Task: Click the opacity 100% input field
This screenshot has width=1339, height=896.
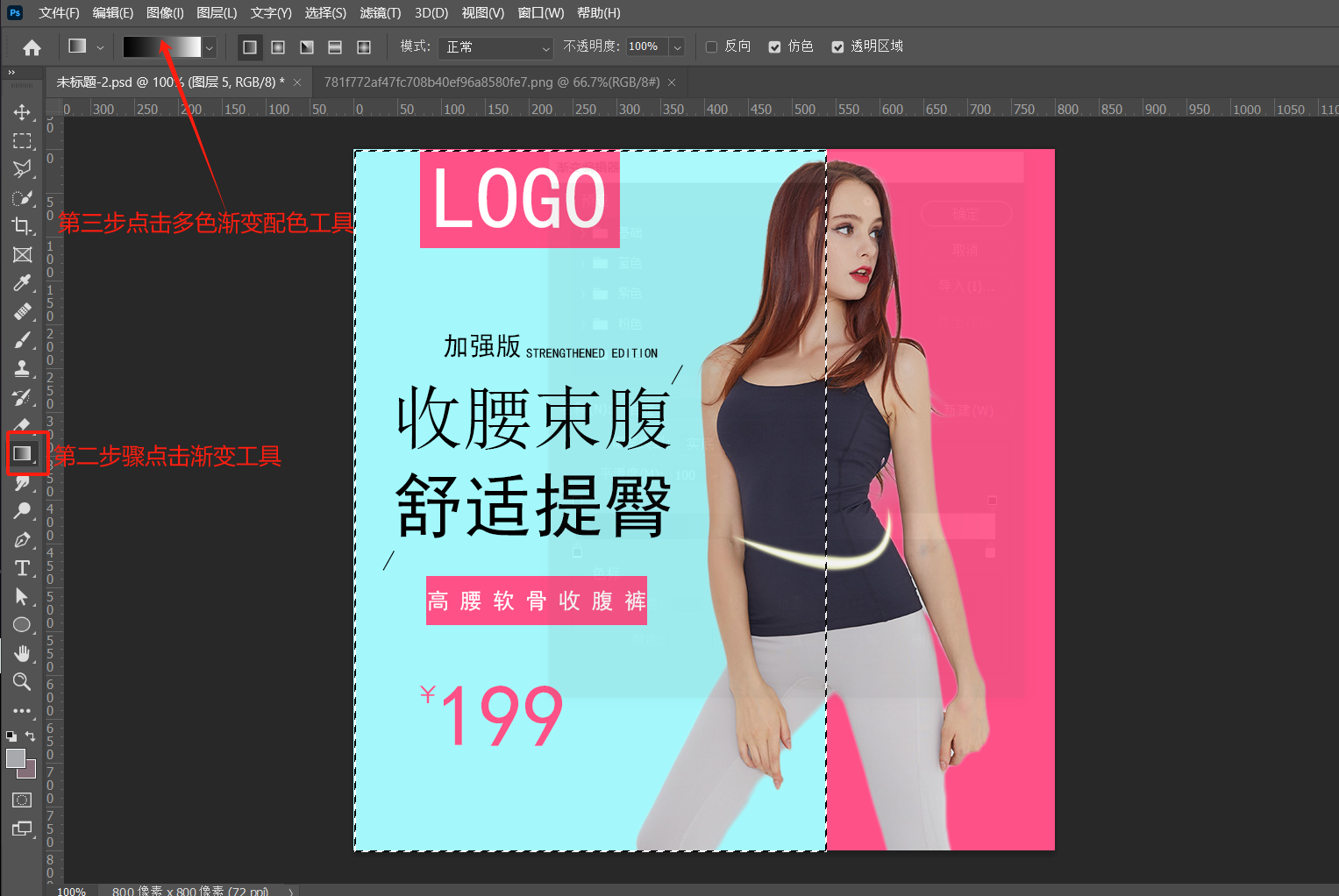Action: click(647, 47)
